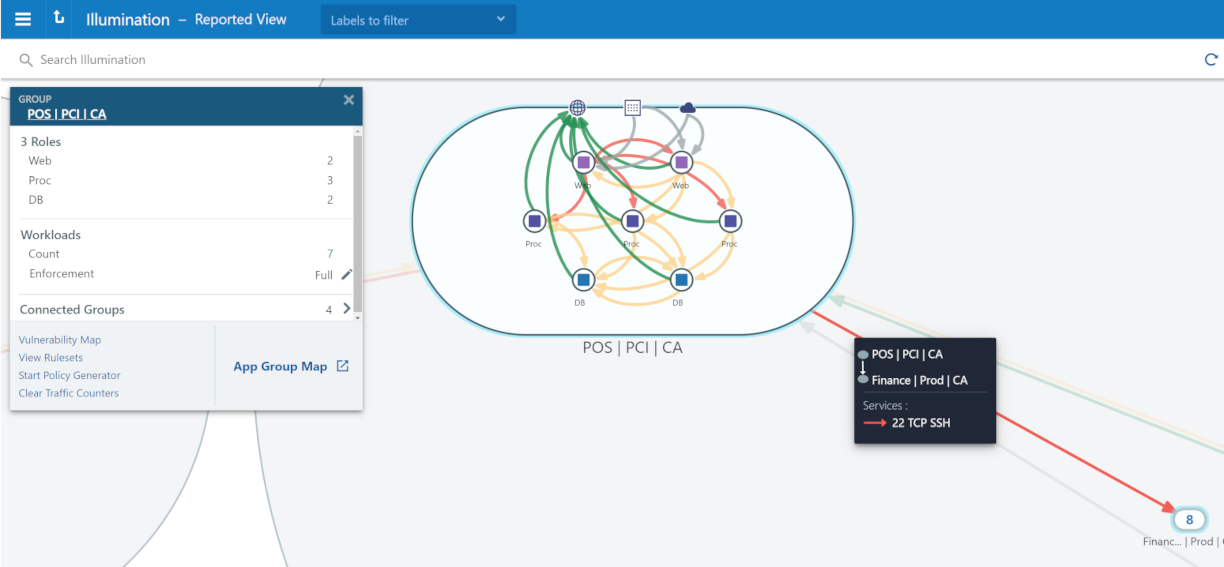This screenshot has height=567, width=1224.
Task: Click the POS | PCI | CA group label under map
Action: click(632, 348)
